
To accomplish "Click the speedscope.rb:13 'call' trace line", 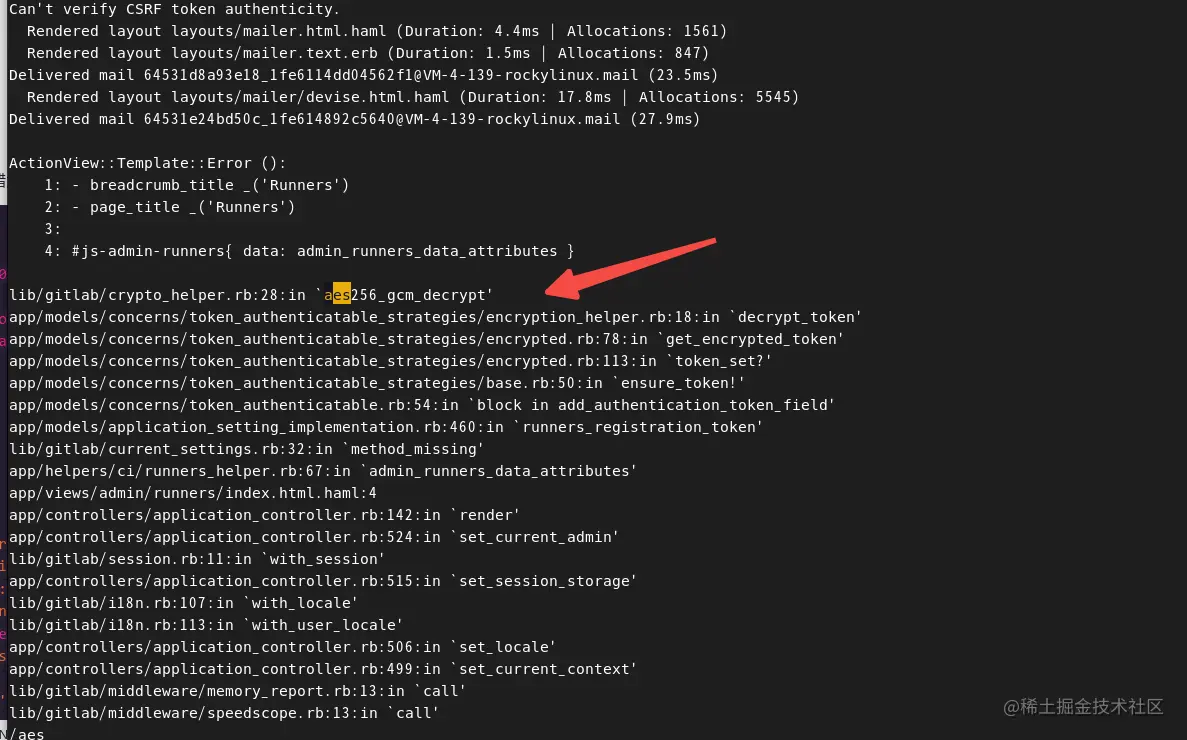I will tap(224, 712).
